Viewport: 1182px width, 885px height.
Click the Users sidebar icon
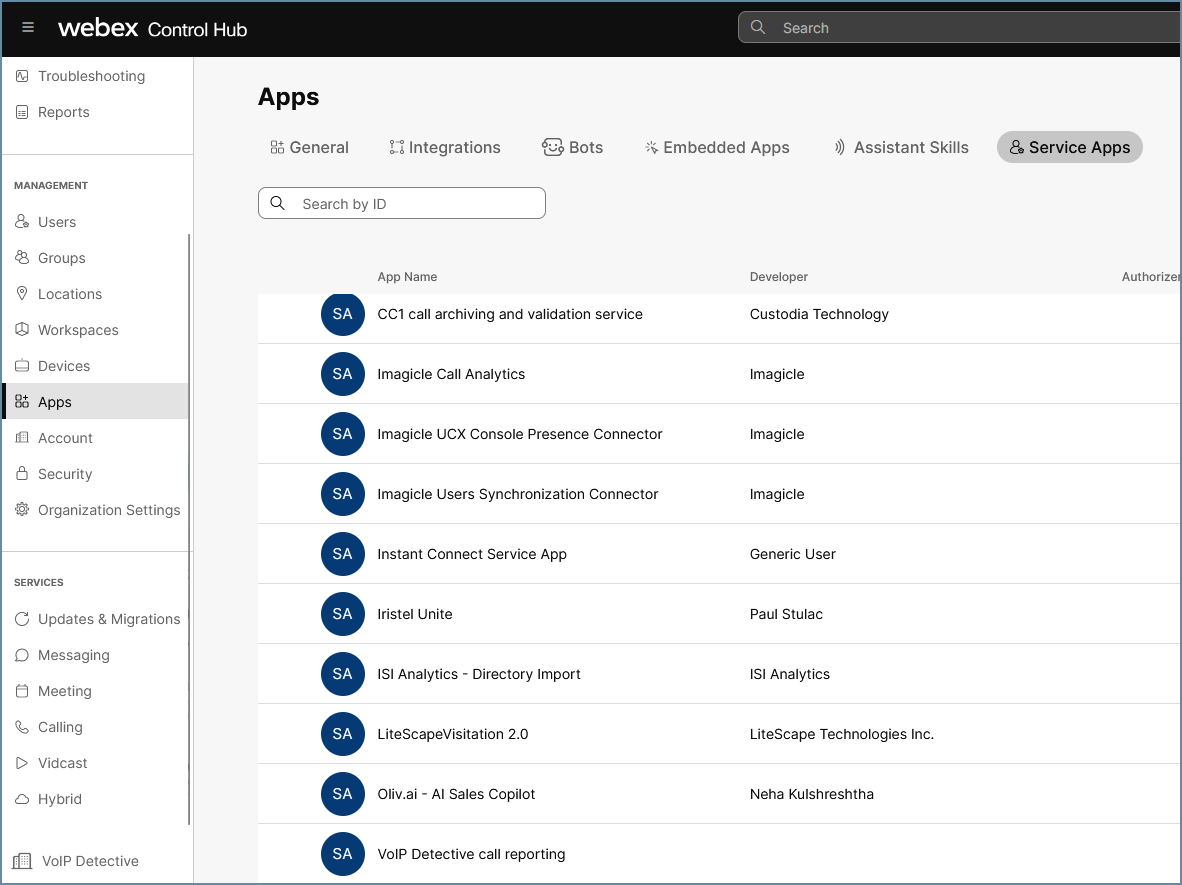[x=22, y=222]
